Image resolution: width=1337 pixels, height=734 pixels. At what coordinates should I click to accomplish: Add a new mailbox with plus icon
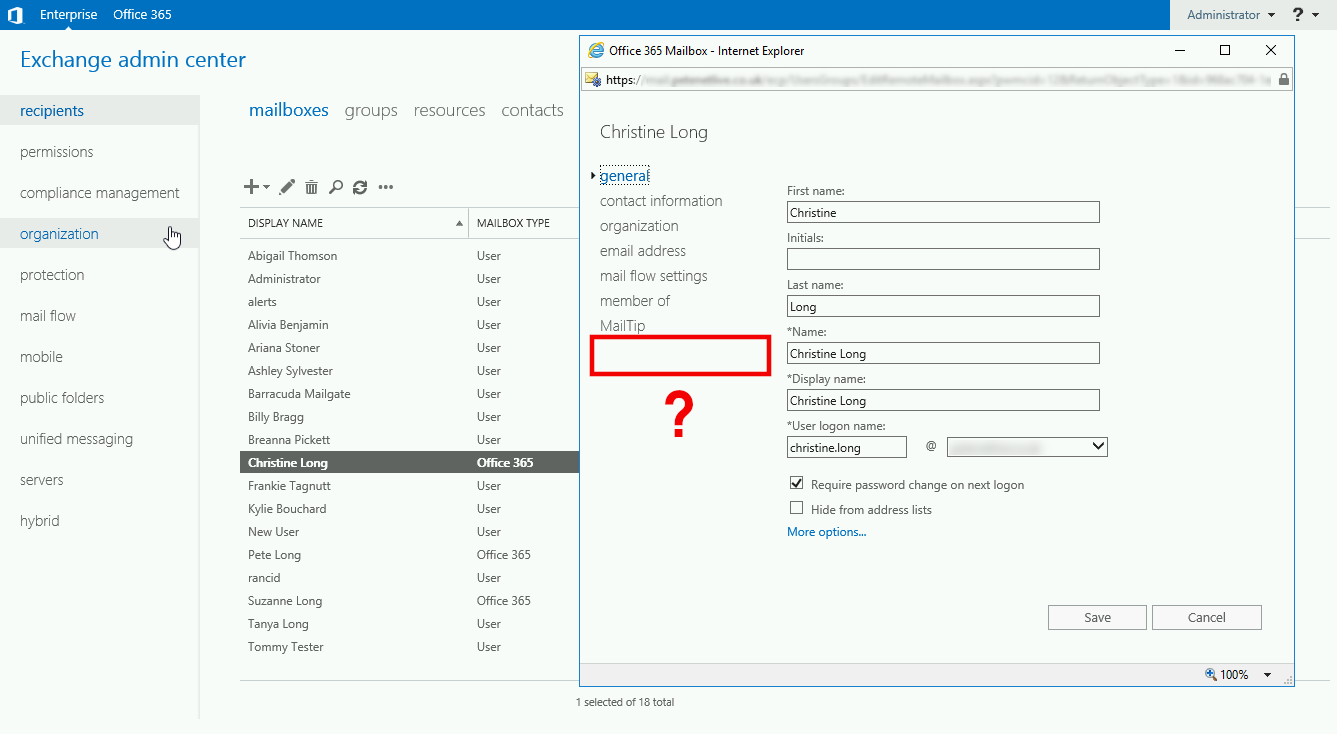(x=252, y=187)
